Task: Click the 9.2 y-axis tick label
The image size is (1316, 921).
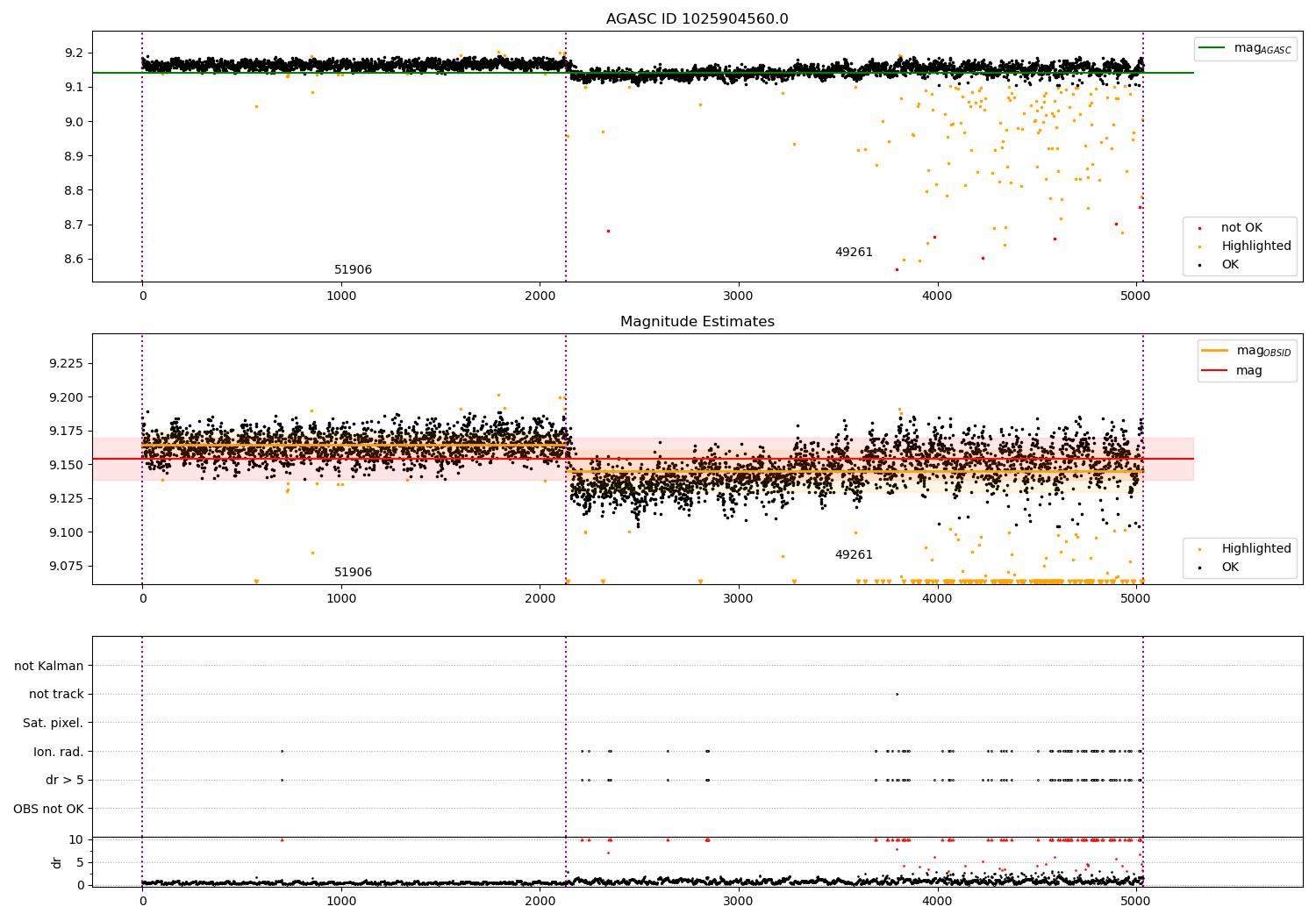Action: tap(74, 54)
